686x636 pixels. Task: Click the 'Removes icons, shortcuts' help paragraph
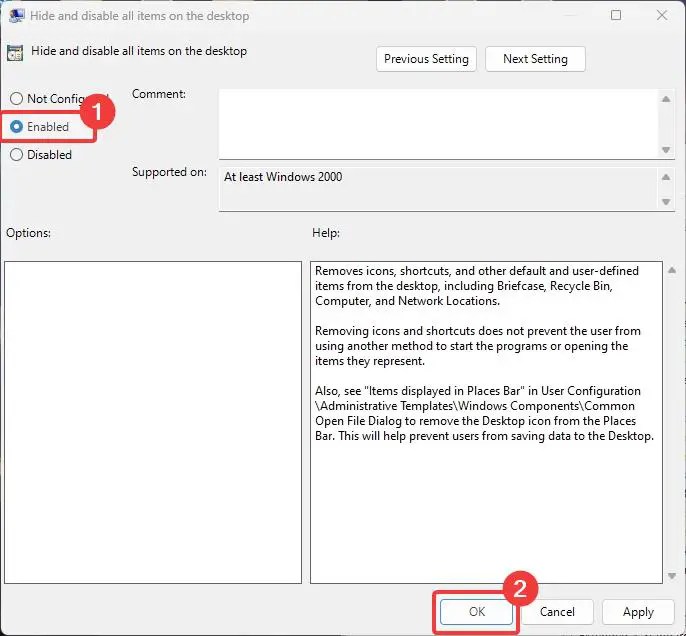[476, 286]
